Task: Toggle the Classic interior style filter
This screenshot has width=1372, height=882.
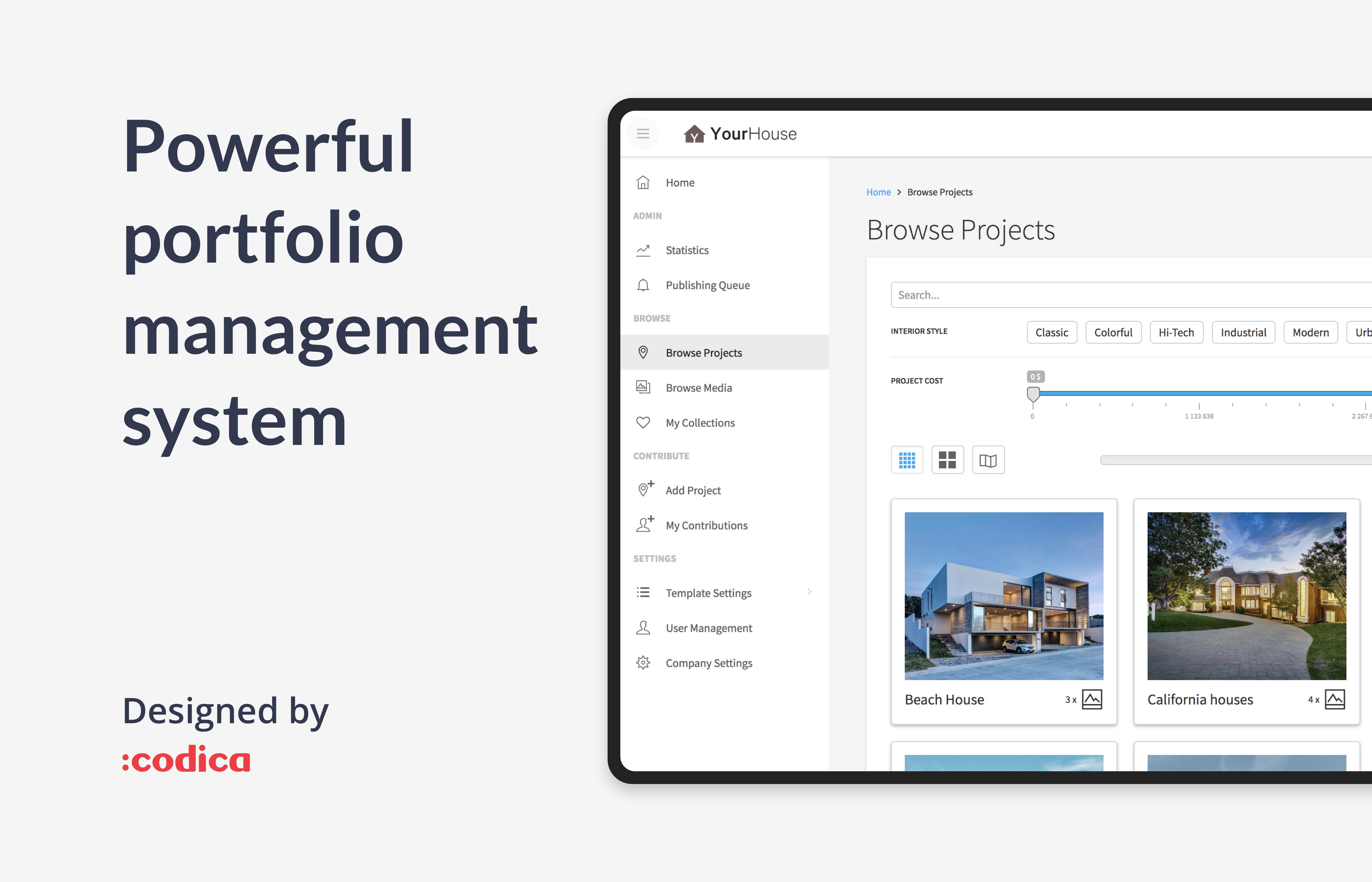Action: pos(1051,332)
